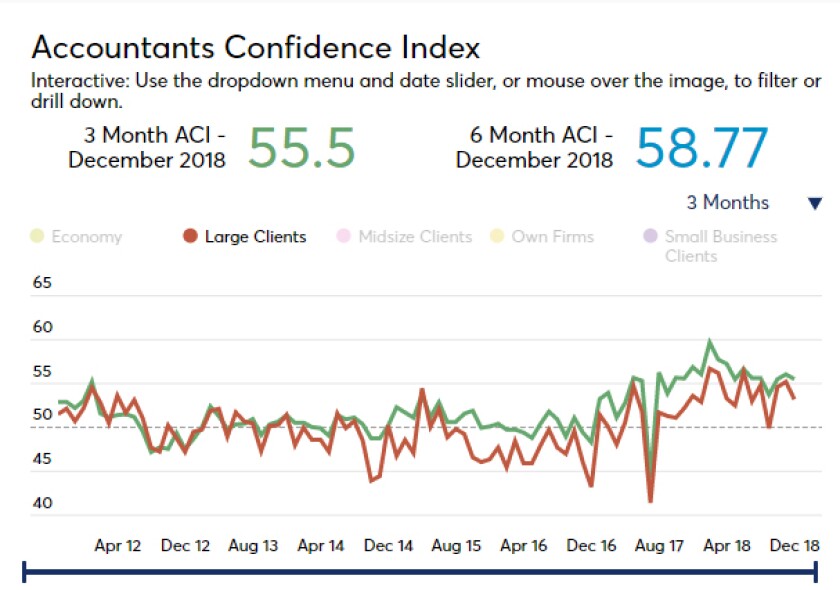Click the purple Small Business Clients dot
Viewport: 840px width, 590px height.
650,236
